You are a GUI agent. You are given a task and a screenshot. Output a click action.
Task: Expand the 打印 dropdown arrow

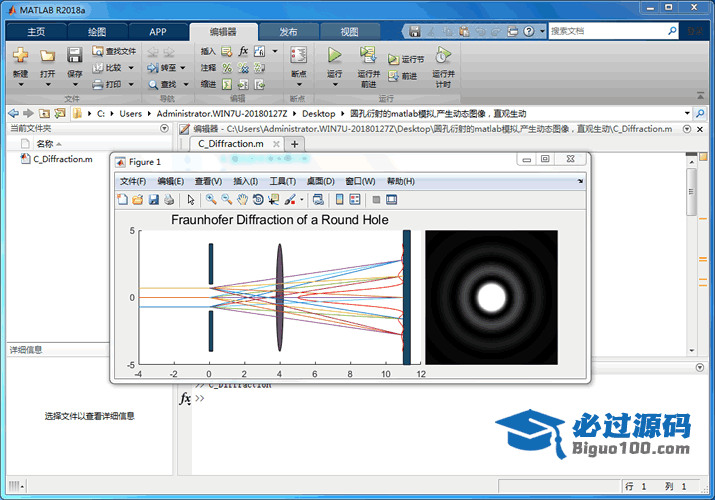point(131,84)
